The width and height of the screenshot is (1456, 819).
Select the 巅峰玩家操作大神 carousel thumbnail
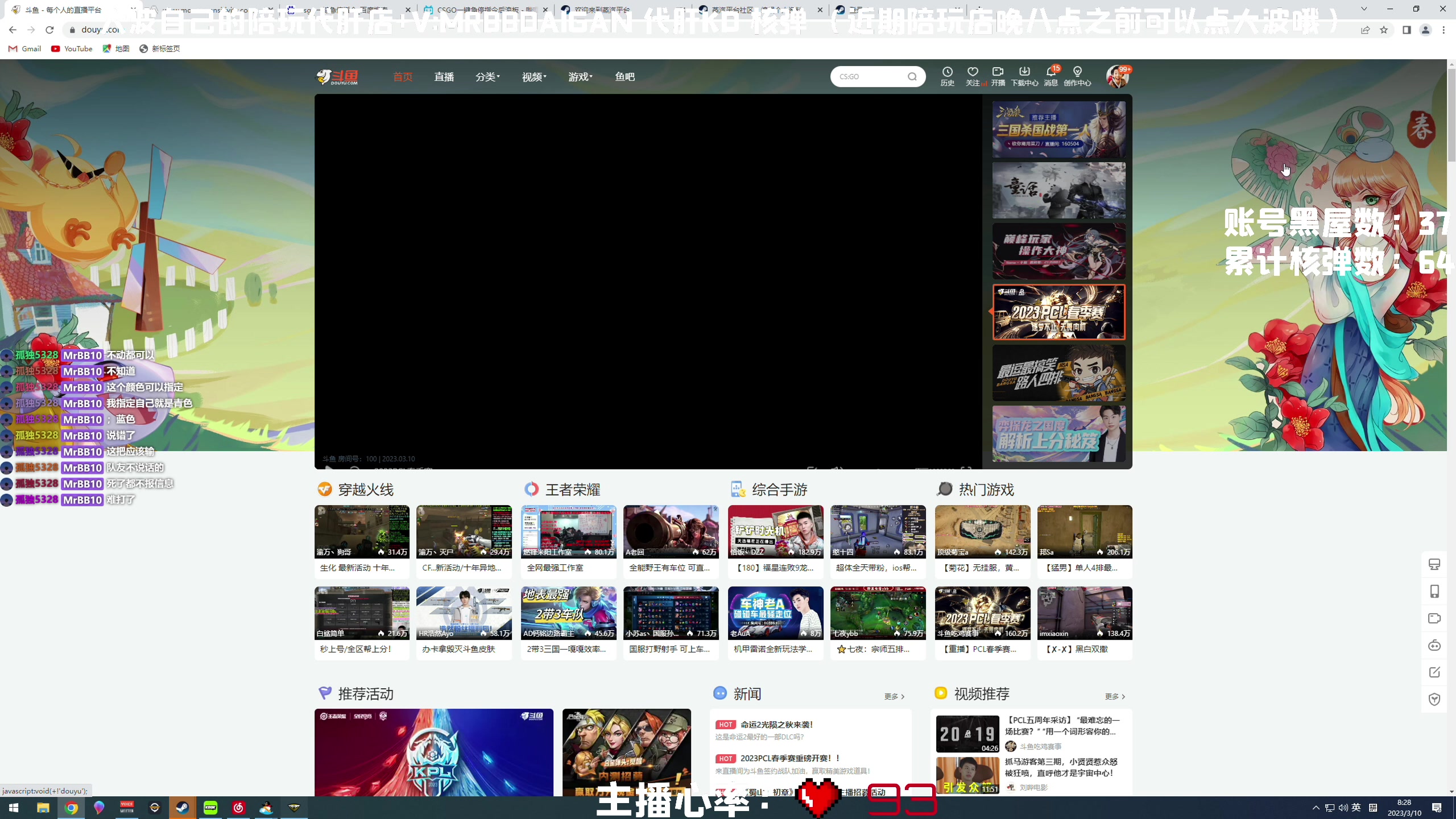[x=1059, y=251]
